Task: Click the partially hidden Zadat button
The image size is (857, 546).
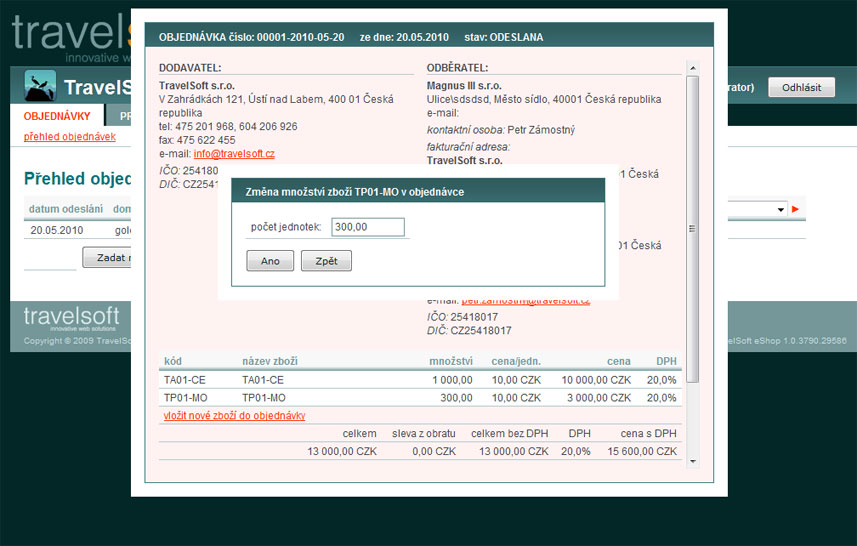Action: click(107, 257)
